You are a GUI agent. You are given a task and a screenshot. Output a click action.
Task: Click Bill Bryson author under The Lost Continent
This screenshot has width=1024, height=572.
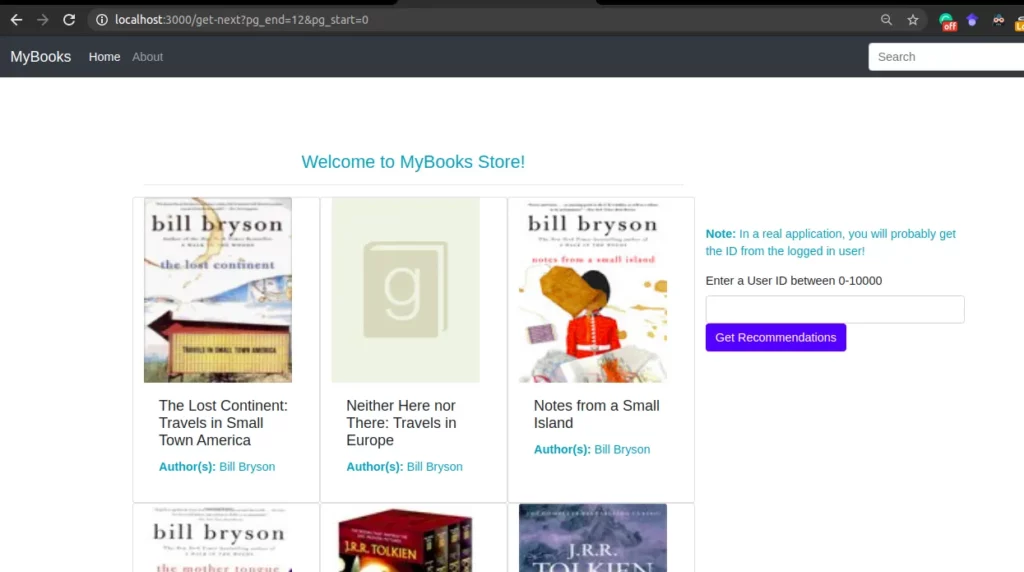click(247, 467)
